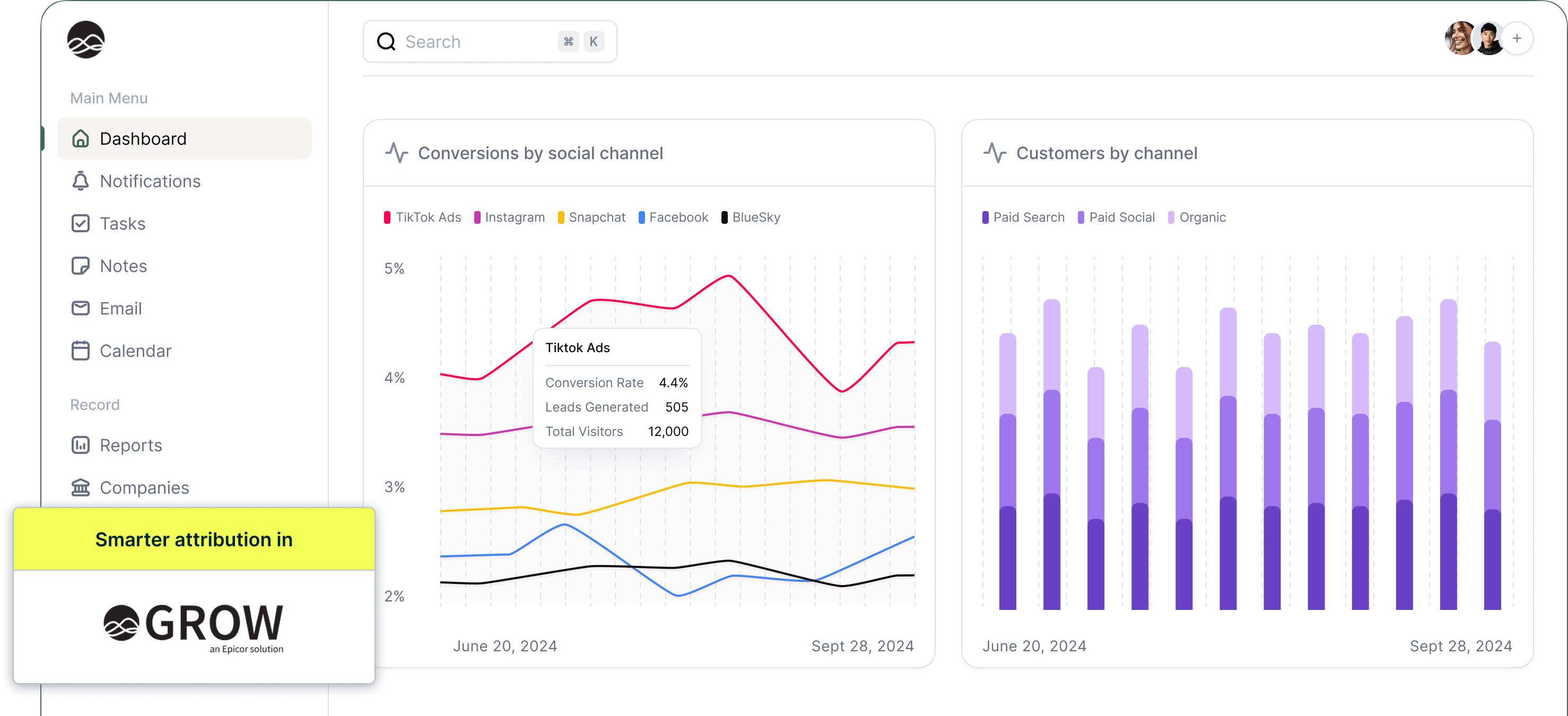The height and width of the screenshot is (716, 1568).
Task: Click the Reports chart icon
Action: (80, 445)
